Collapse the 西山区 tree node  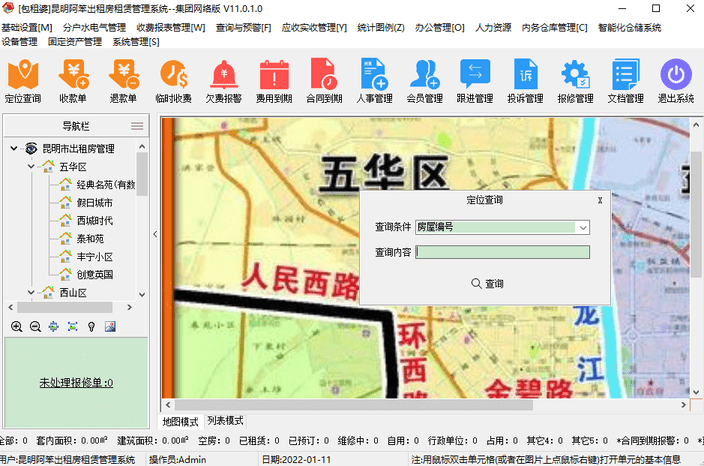pos(31,293)
